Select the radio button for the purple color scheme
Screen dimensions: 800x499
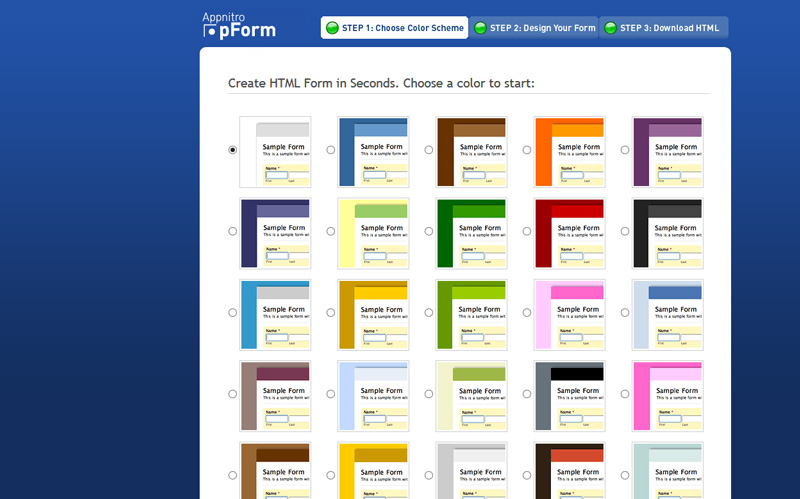click(x=624, y=150)
